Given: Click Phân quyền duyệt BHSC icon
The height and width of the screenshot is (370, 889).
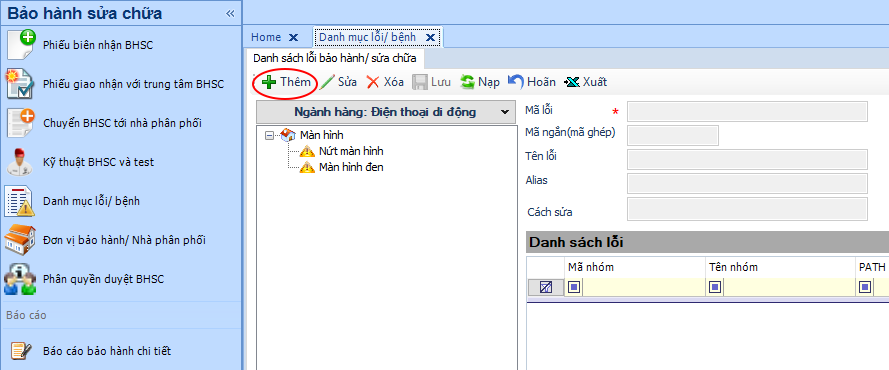Looking at the screenshot, I should (20, 279).
